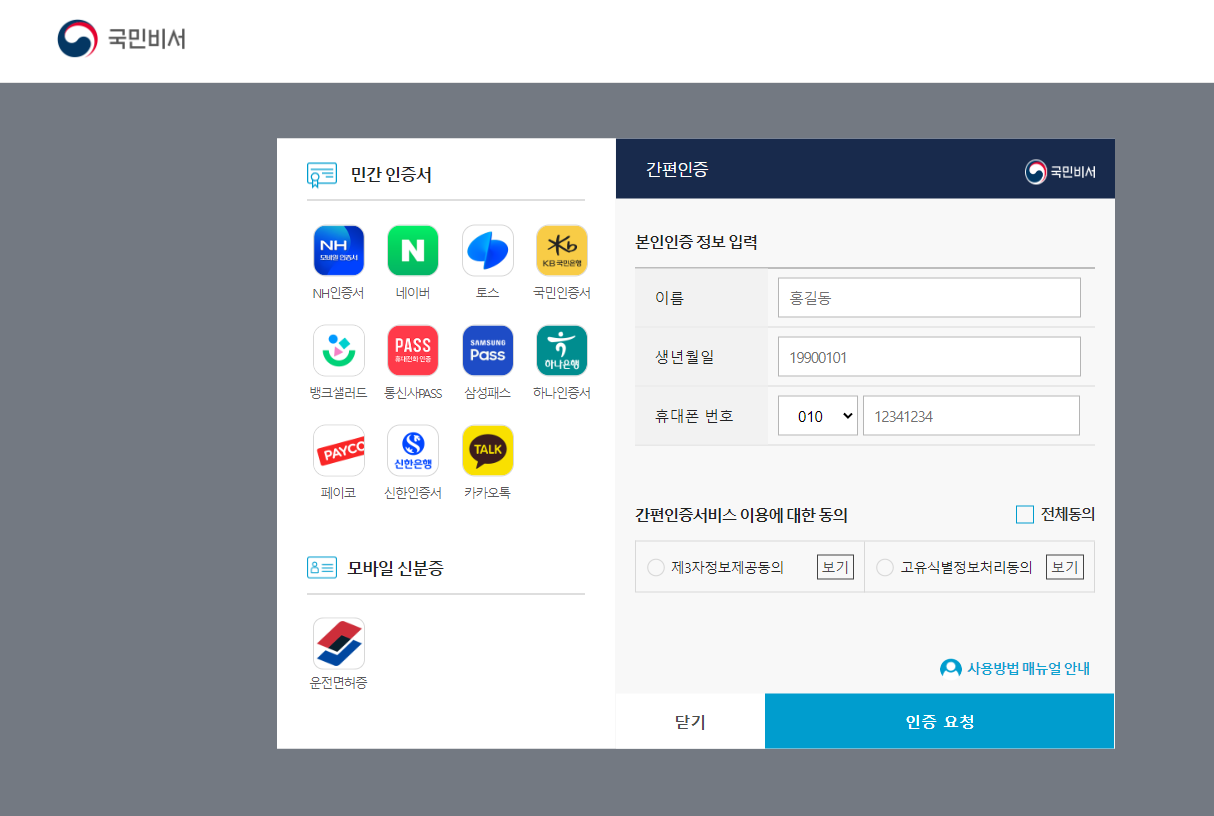Viewport: 1214px width, 816px height.
Task: Select the 고유식별정보처리동의 radio button
Action: (885, 567)
